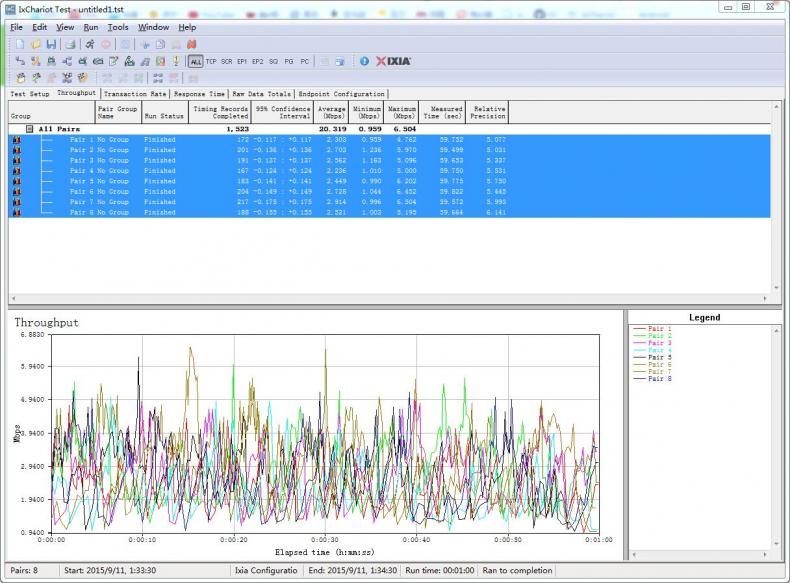Click the IxChariot app icon in title bar
This screenshot has height=583, width=790.
[10, 9]
